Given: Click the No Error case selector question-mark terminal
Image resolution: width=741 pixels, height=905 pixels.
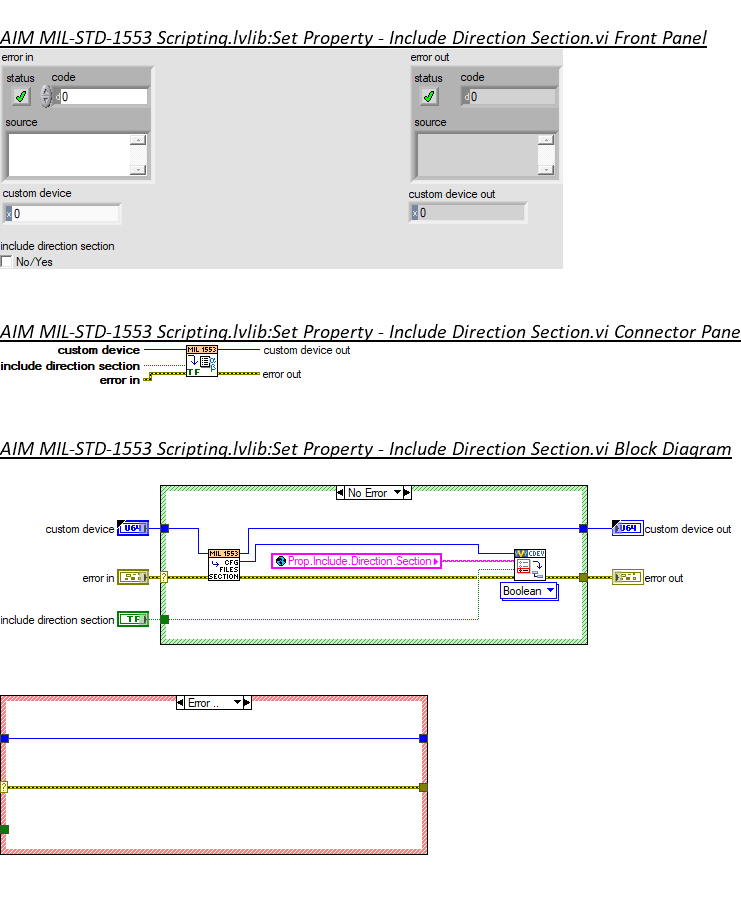Looking at the screenshot, I should click(x=164, y=577).
